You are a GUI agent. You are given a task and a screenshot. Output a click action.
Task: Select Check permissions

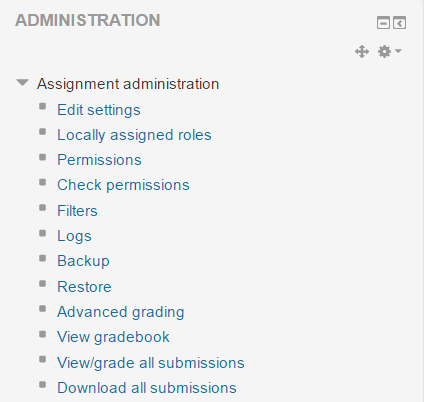123,185
